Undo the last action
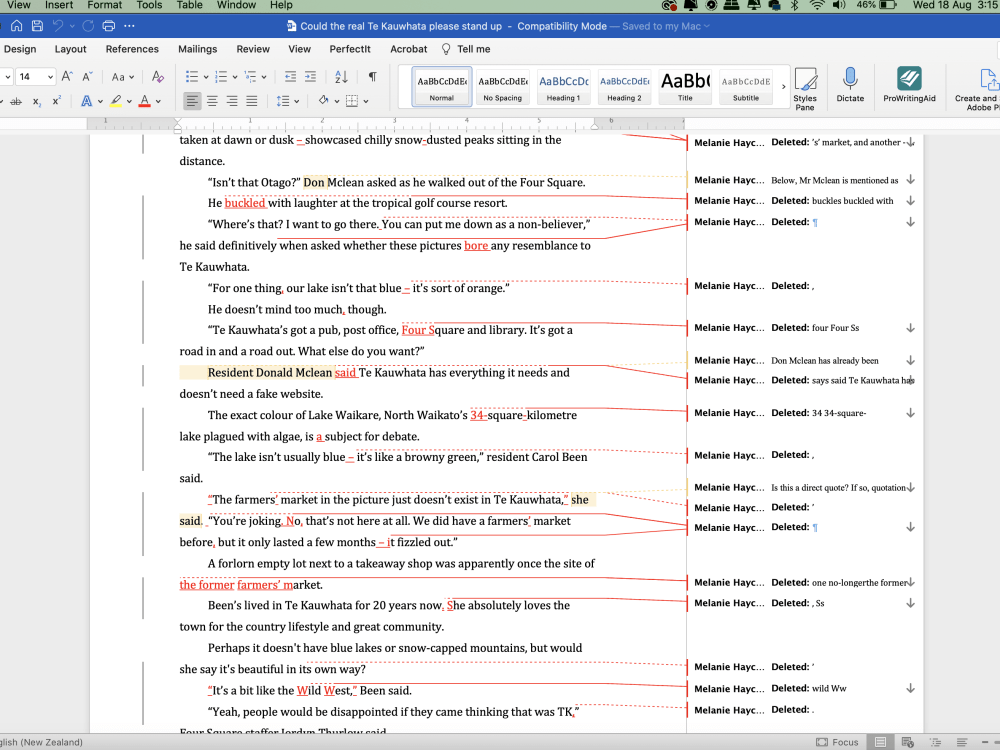The height and width of the screenshot is (750, 1000). (58, 26)
